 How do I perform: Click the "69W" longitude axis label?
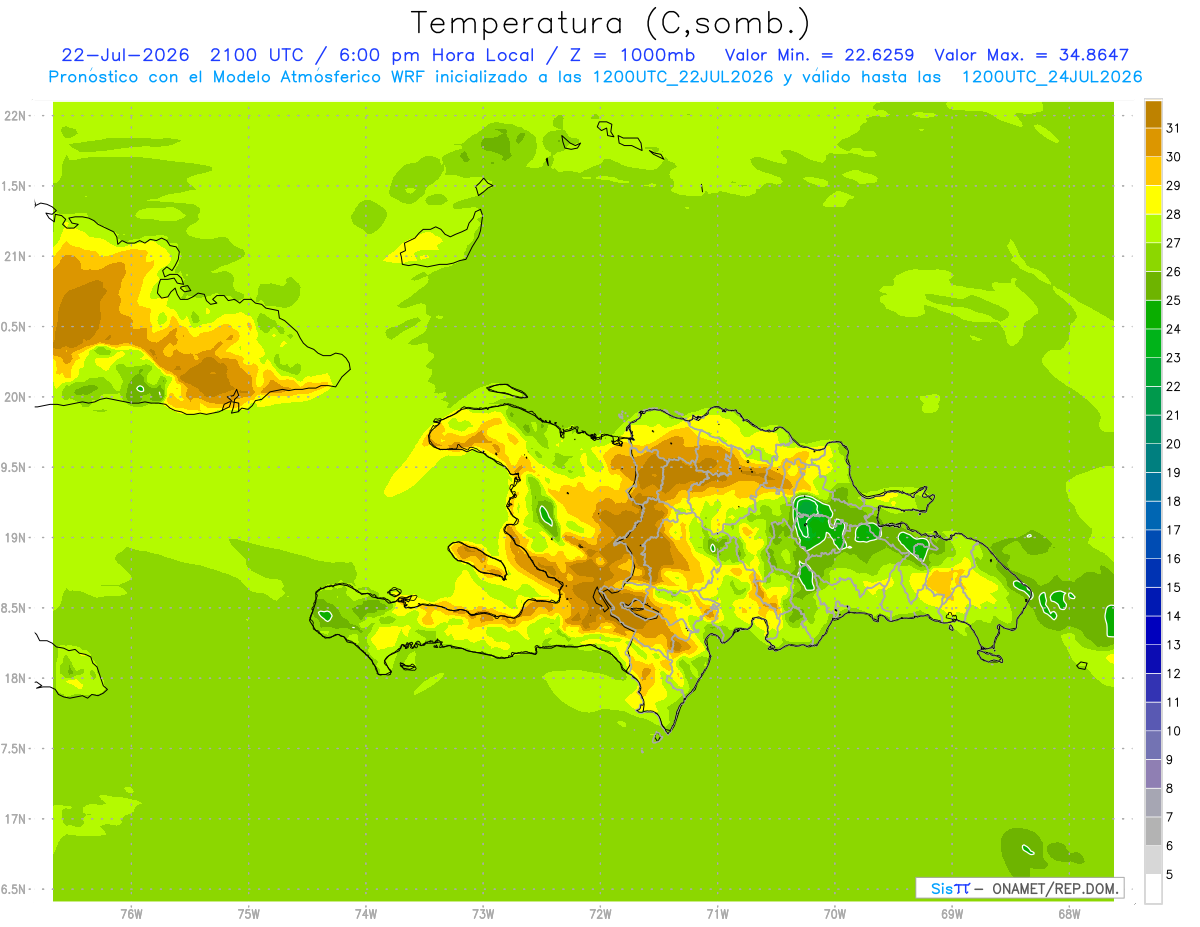952,914
